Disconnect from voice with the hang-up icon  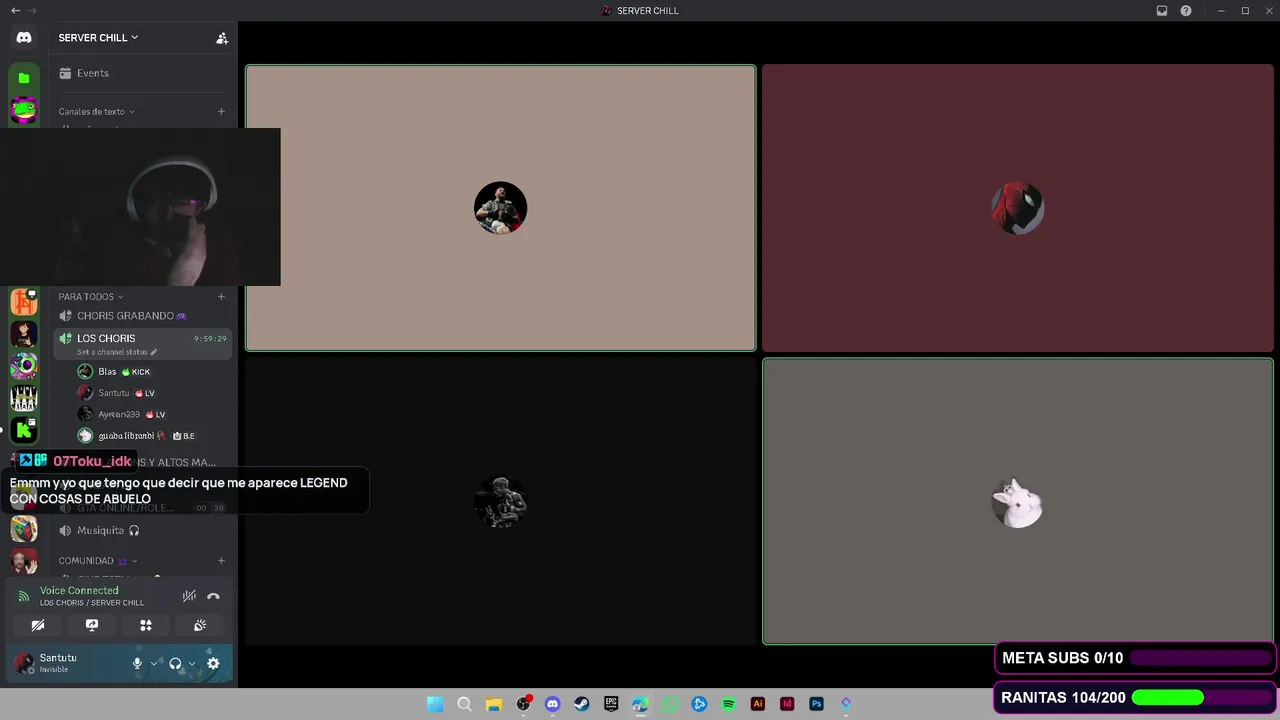pyautogui.click(x=213, y=596)
